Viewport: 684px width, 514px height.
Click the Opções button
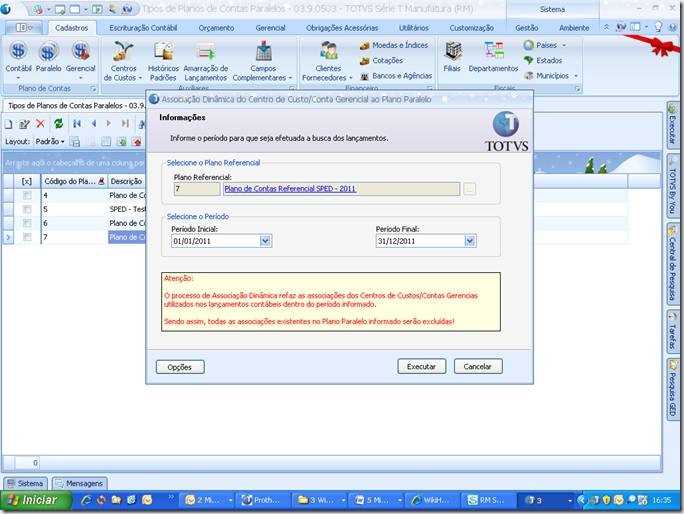pyautogui.click(x=180, y=367)
